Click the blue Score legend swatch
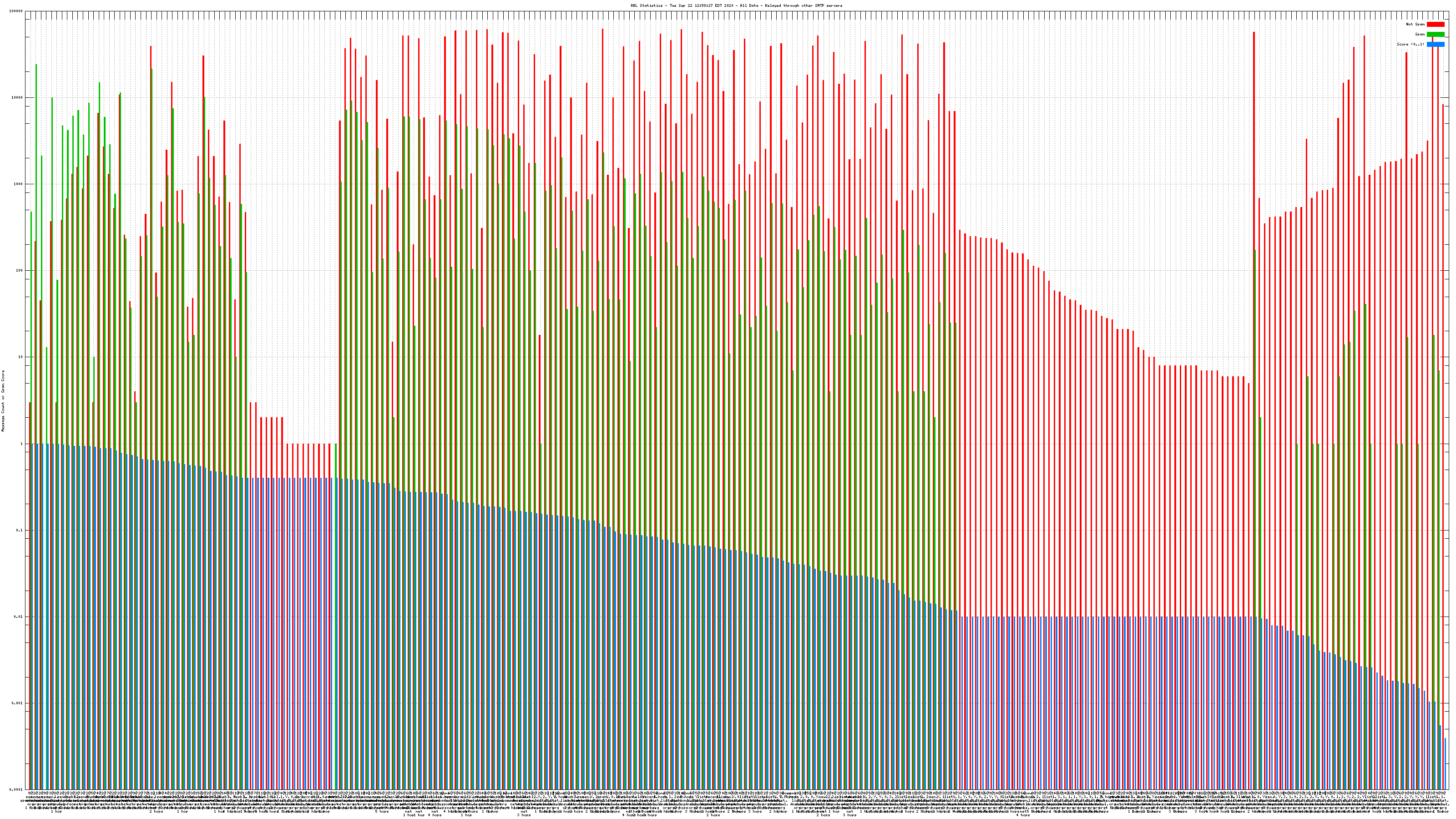Screen dimensions: 1456x819 tap(1435, 44)
